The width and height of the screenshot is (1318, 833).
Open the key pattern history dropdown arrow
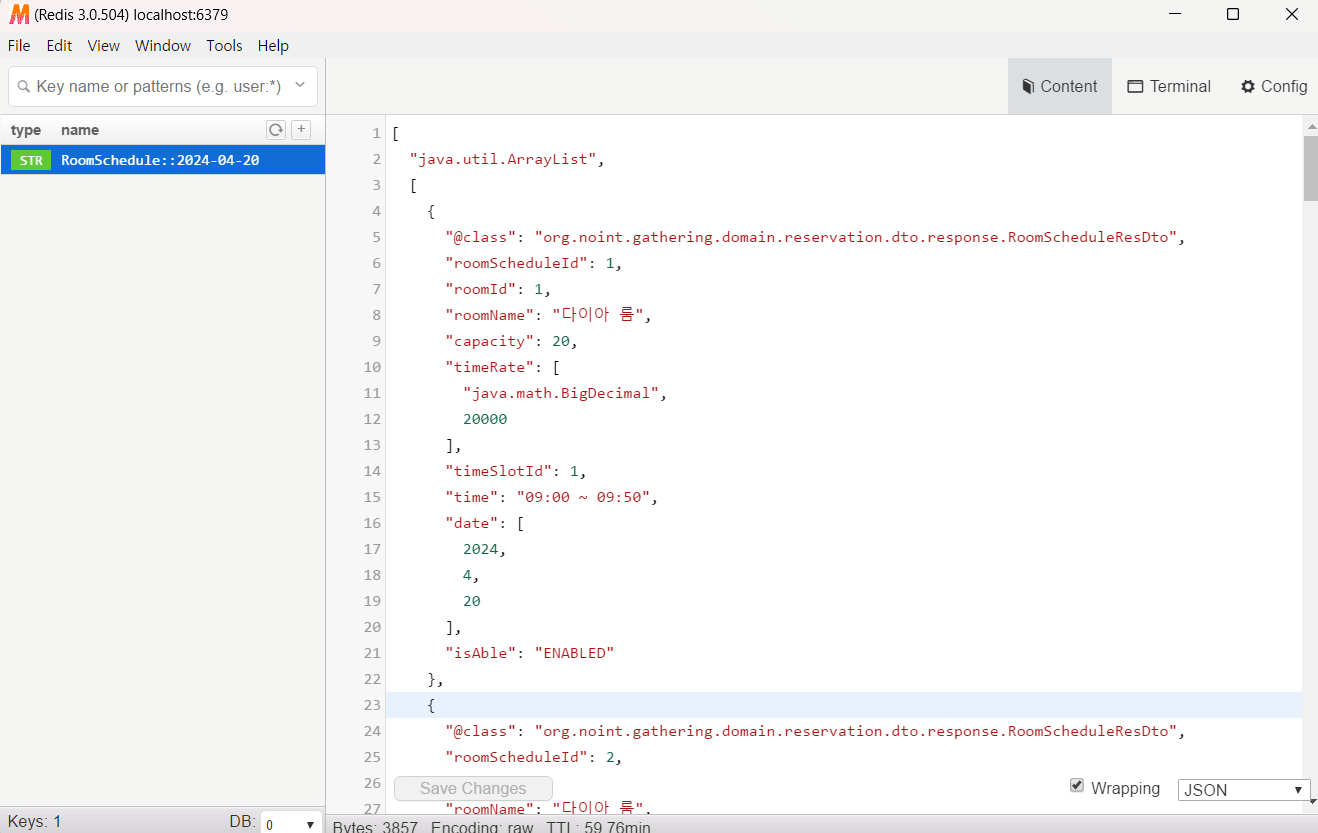click(x=299, y=86)
